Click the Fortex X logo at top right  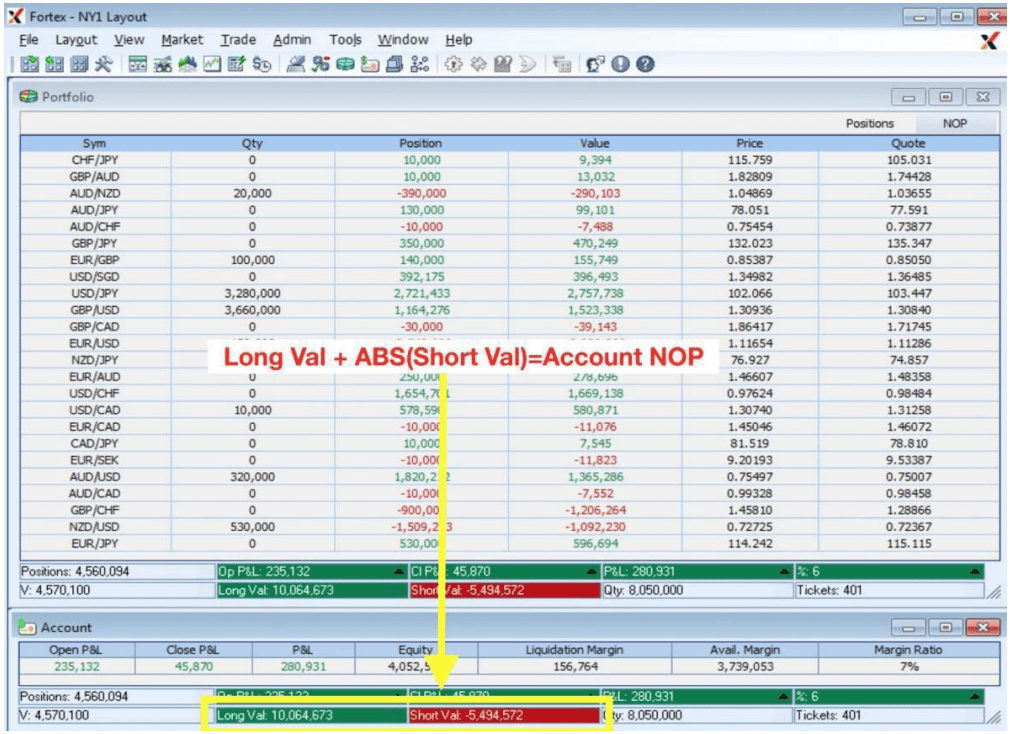[989, 41]
